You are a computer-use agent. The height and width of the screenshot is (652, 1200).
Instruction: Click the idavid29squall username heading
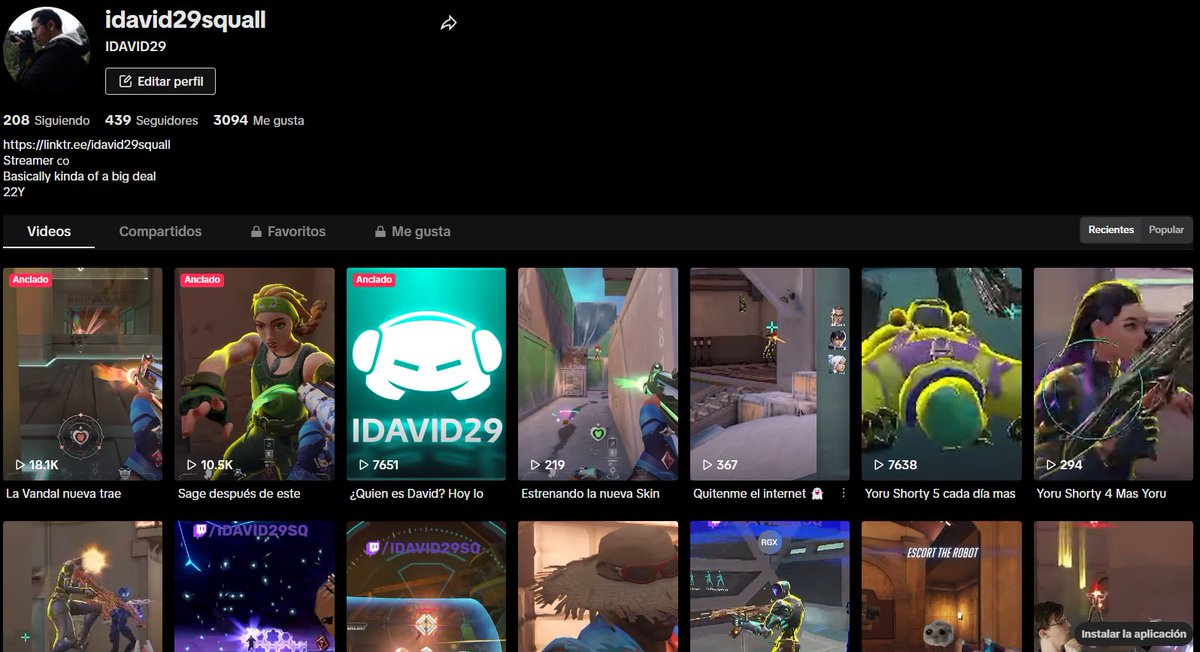coord(185,20)
